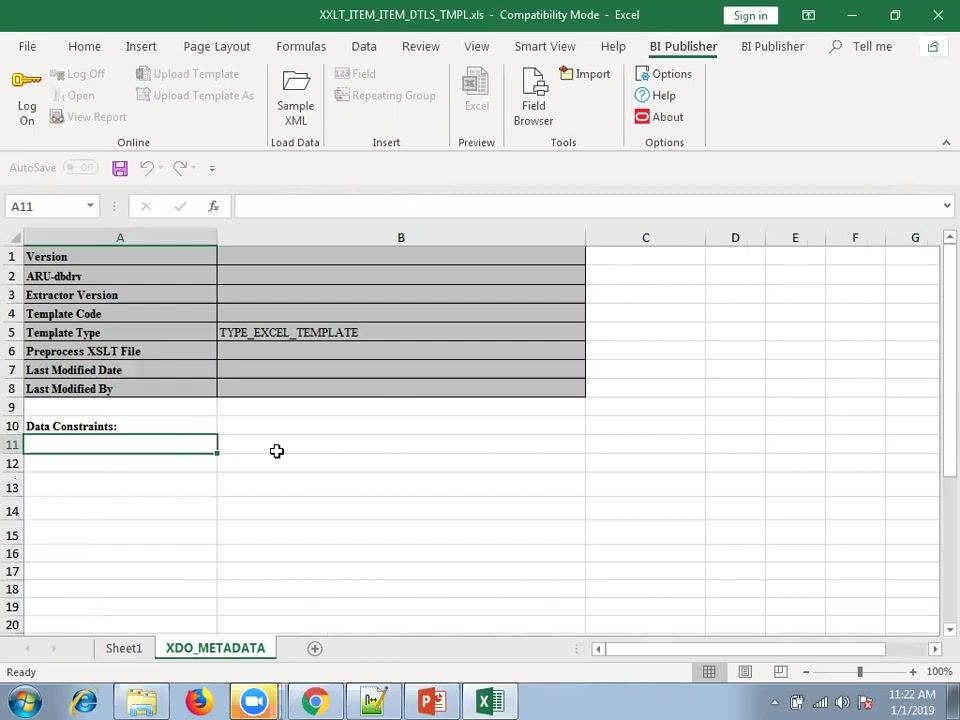Click View Report in Online group

(88, 117)
